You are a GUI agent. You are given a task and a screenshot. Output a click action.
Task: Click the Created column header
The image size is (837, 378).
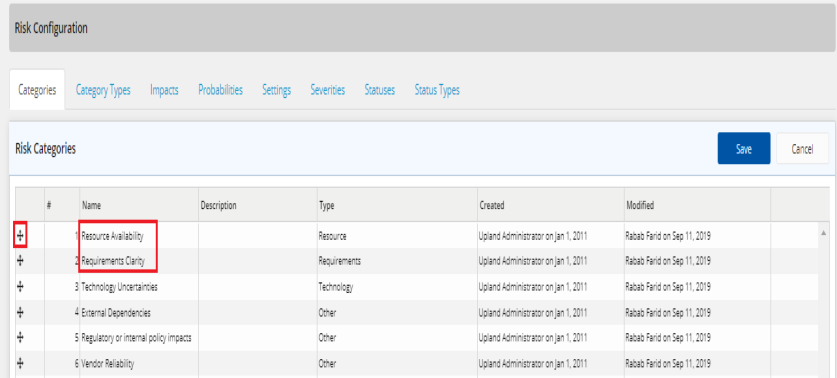tap(551, 205)
